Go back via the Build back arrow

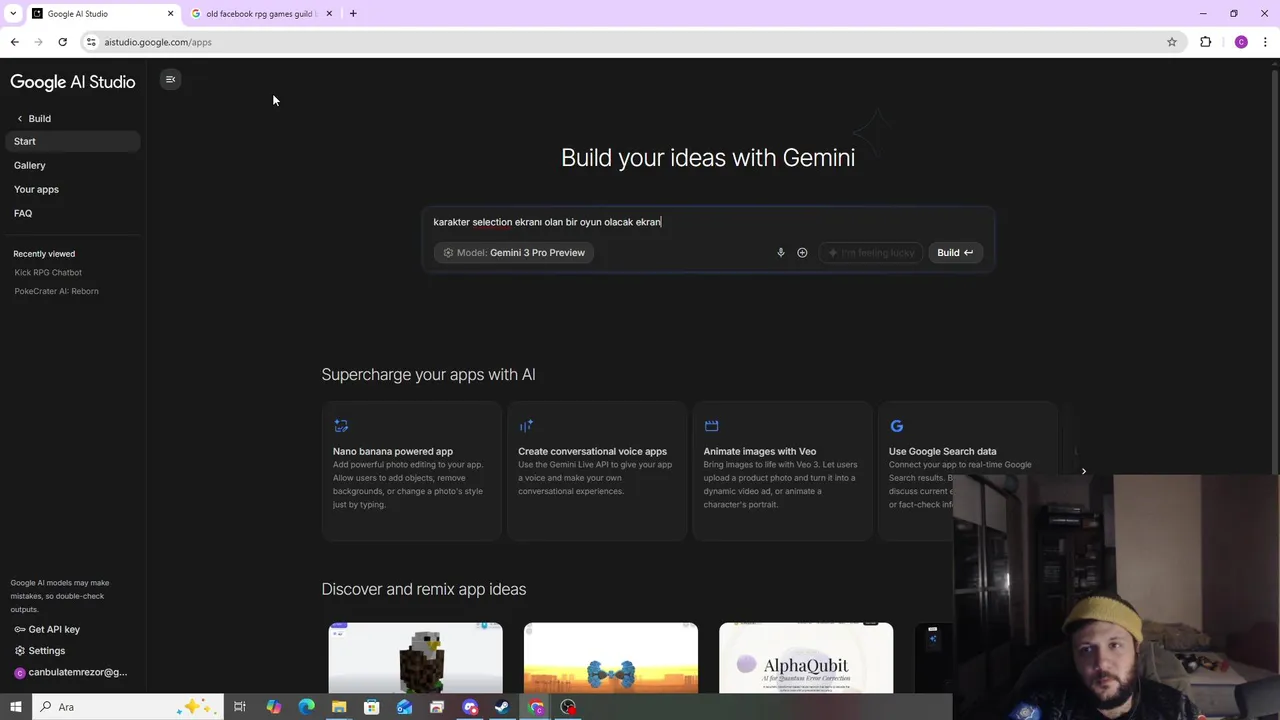(x=19, y=118)
